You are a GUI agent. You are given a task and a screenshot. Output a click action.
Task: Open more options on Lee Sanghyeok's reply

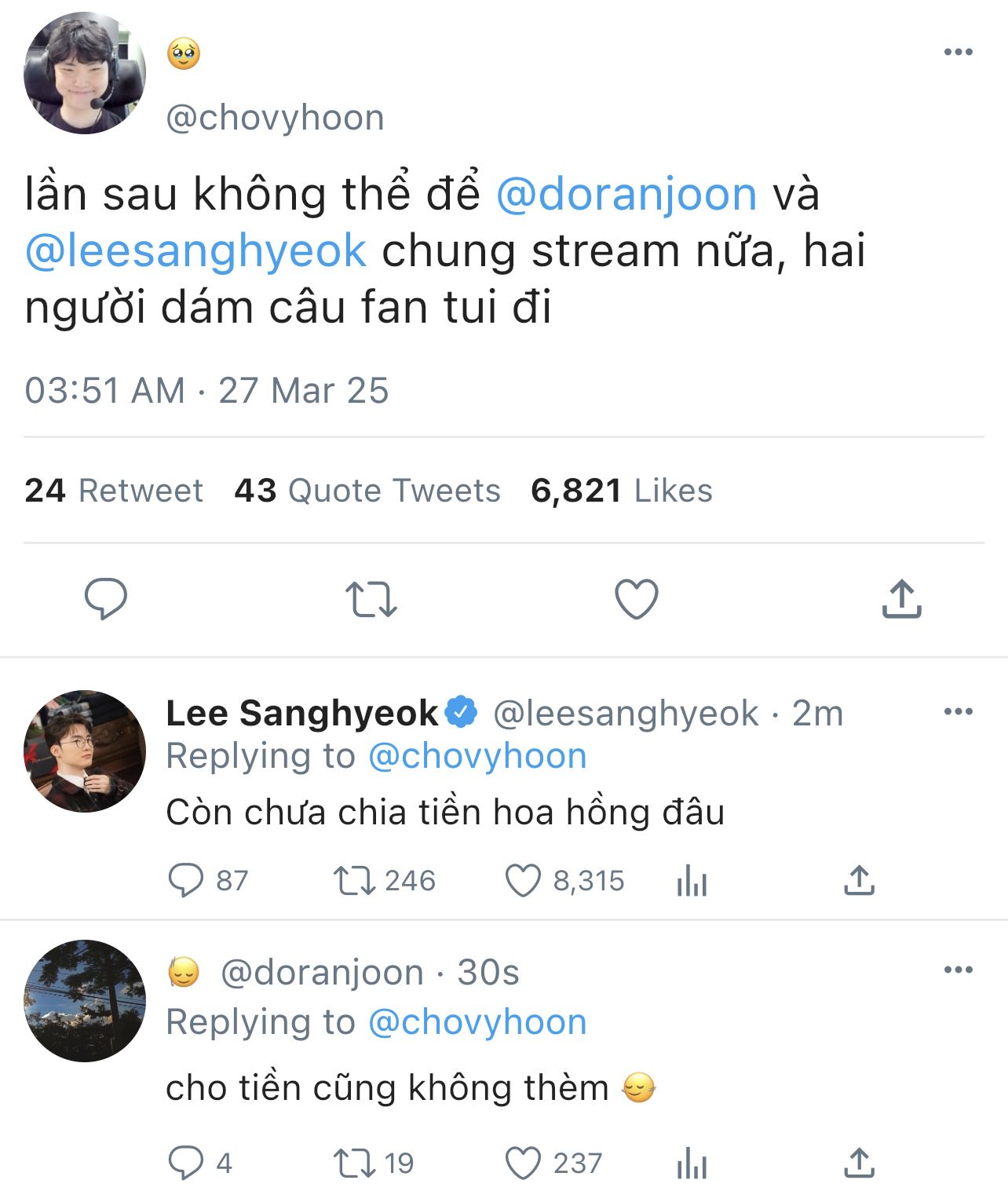(959, 712)
